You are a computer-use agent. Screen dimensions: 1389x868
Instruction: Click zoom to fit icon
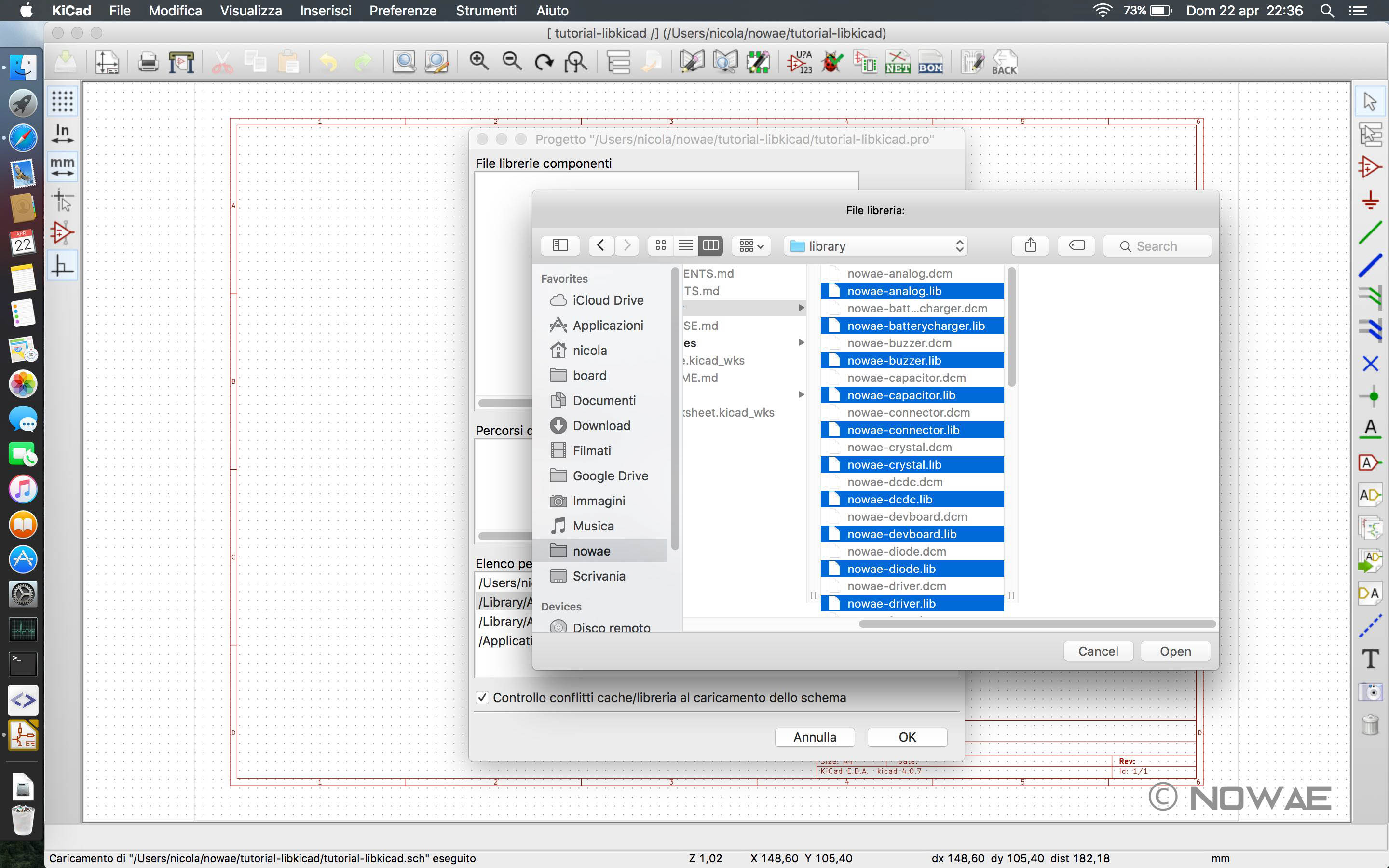point(576,61)
